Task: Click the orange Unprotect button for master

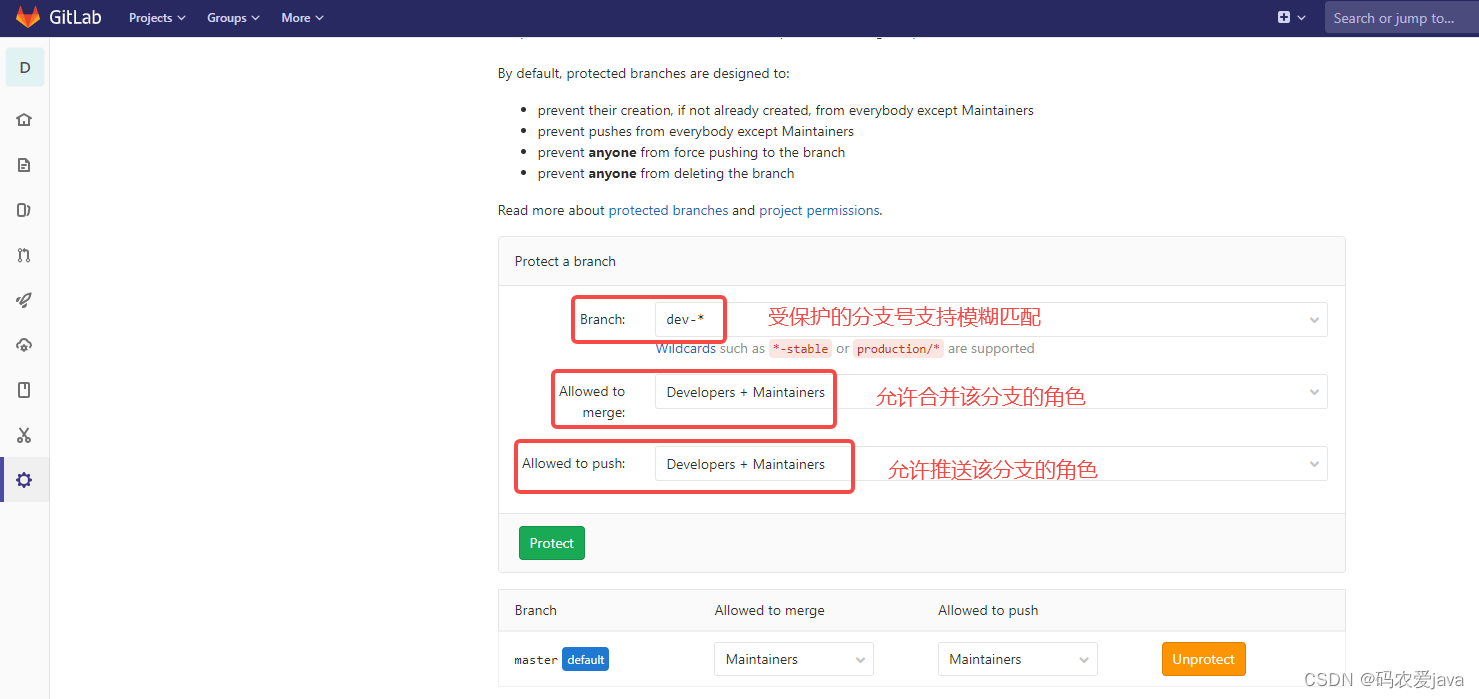Action: [1203, 659]
